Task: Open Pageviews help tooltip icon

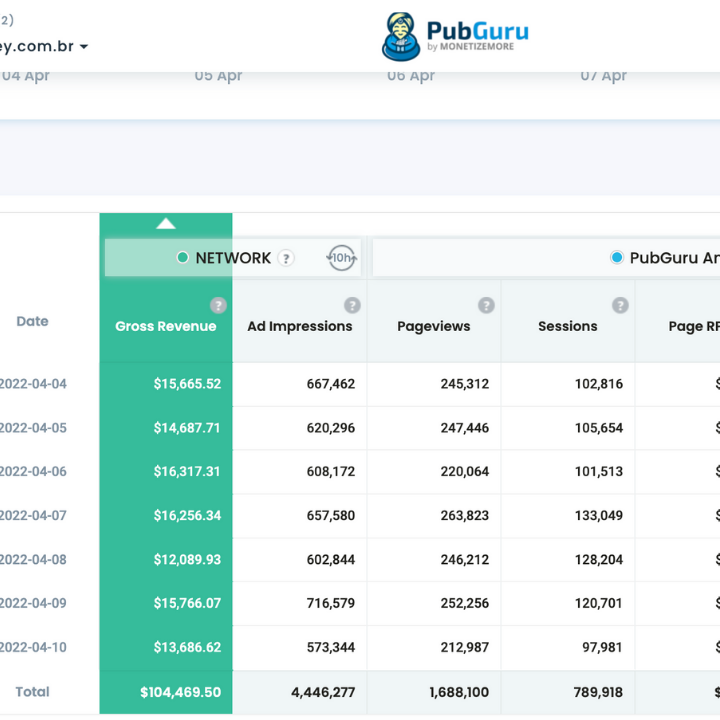Action: click(x=486, y=305)
